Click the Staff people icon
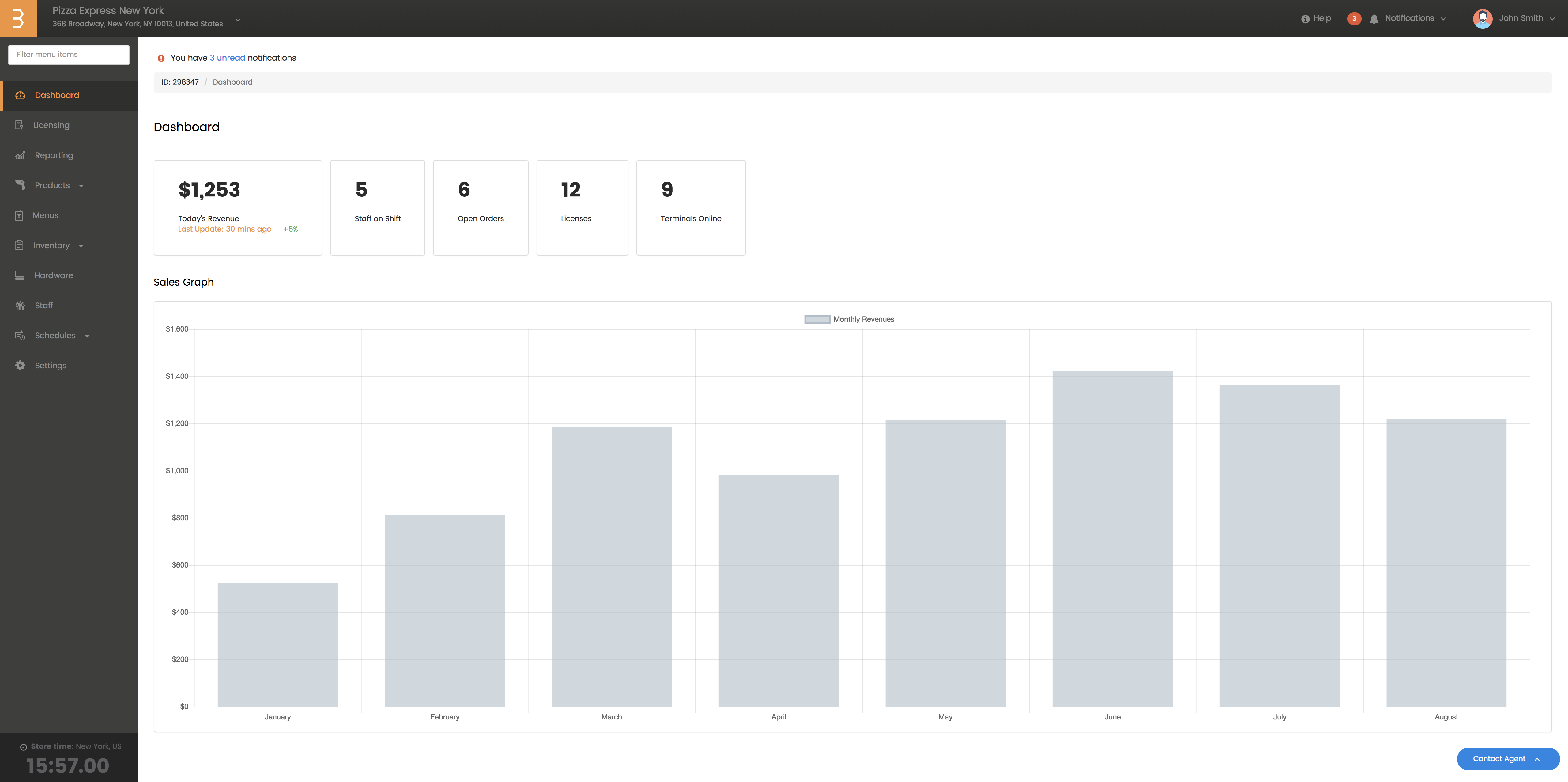The image size is (1568, 782). (20, 306)
